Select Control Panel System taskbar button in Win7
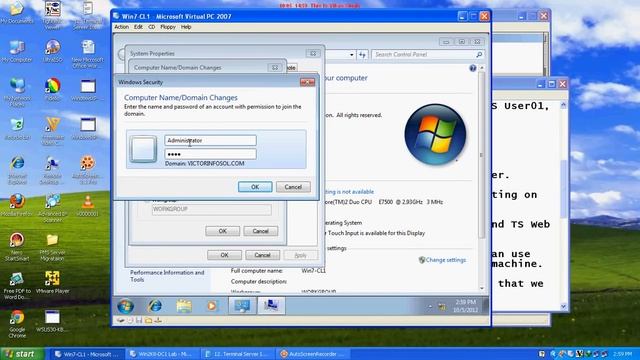 (242, 306)
